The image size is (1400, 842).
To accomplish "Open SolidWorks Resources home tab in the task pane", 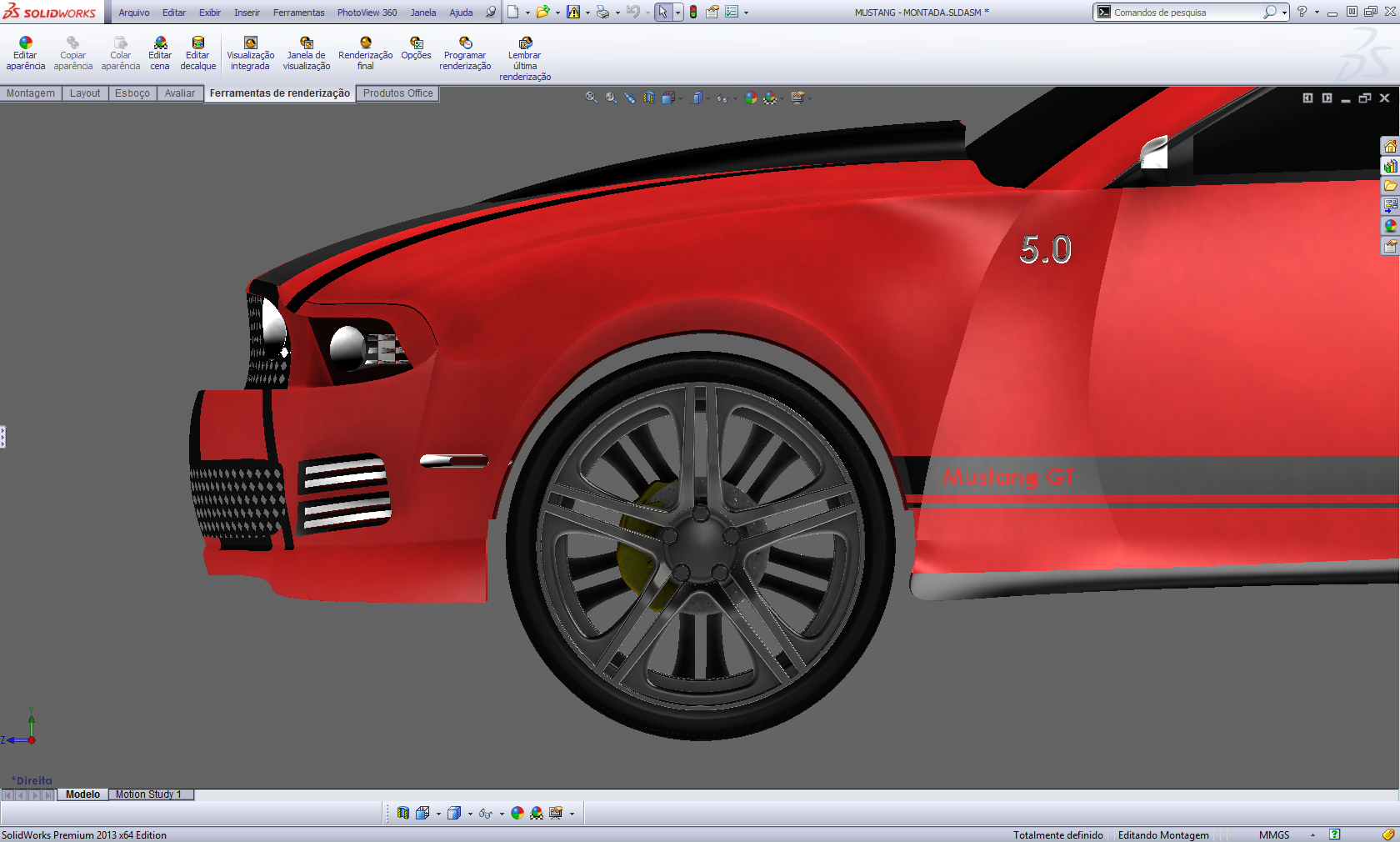I will tap(1390, 147).
